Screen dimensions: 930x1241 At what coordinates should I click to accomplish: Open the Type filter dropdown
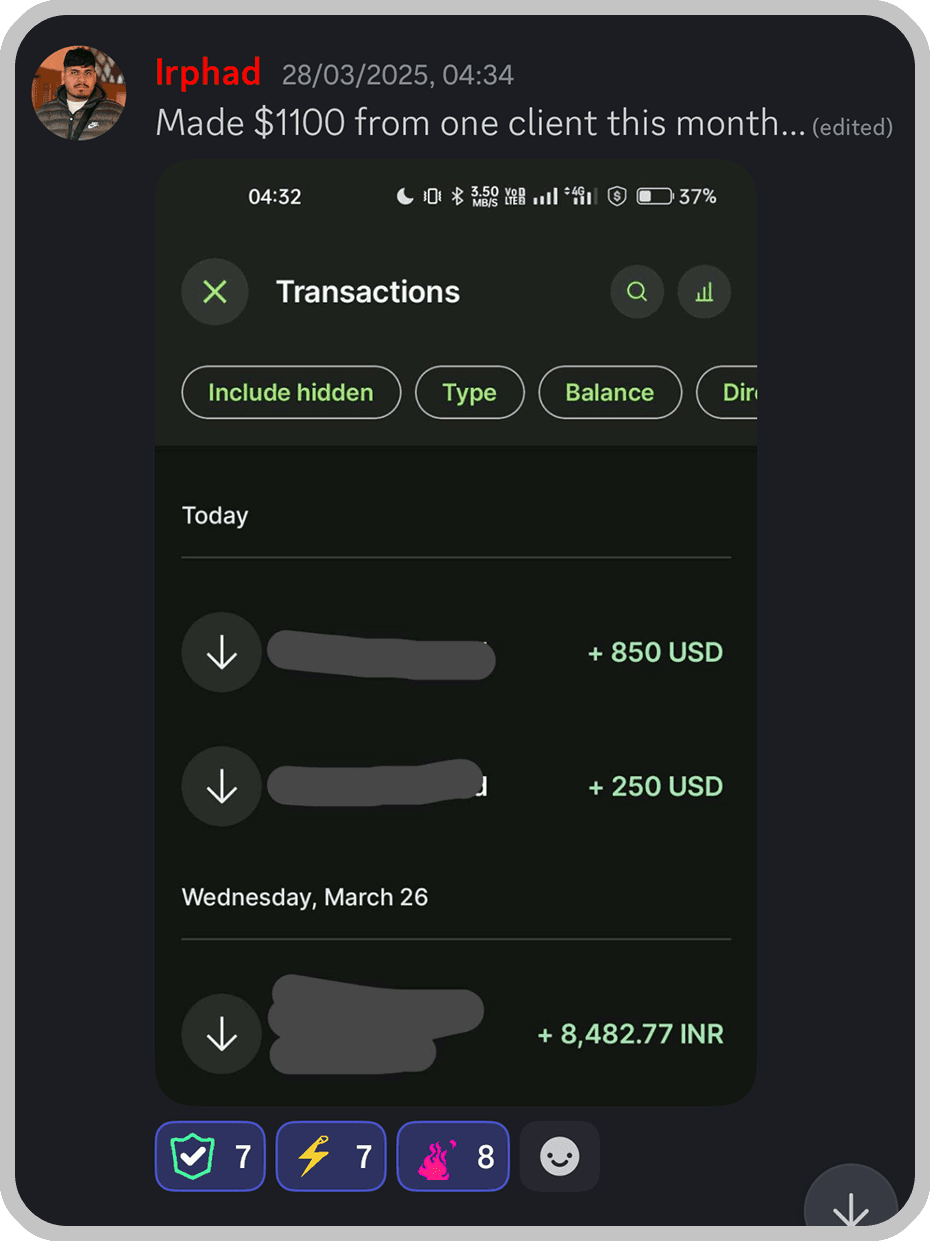(470, 392)
